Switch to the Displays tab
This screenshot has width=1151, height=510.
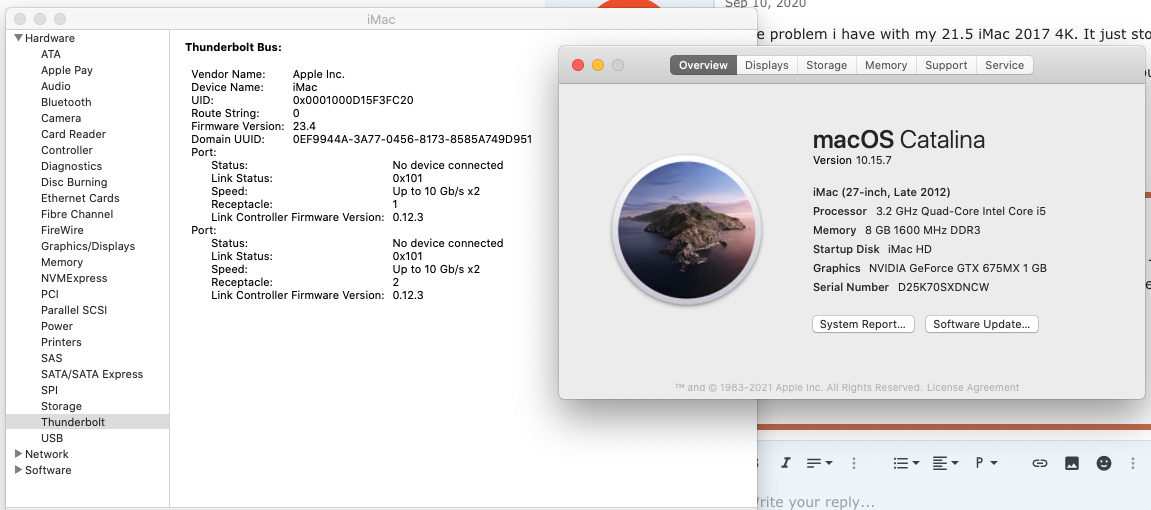tap(766, 65)
